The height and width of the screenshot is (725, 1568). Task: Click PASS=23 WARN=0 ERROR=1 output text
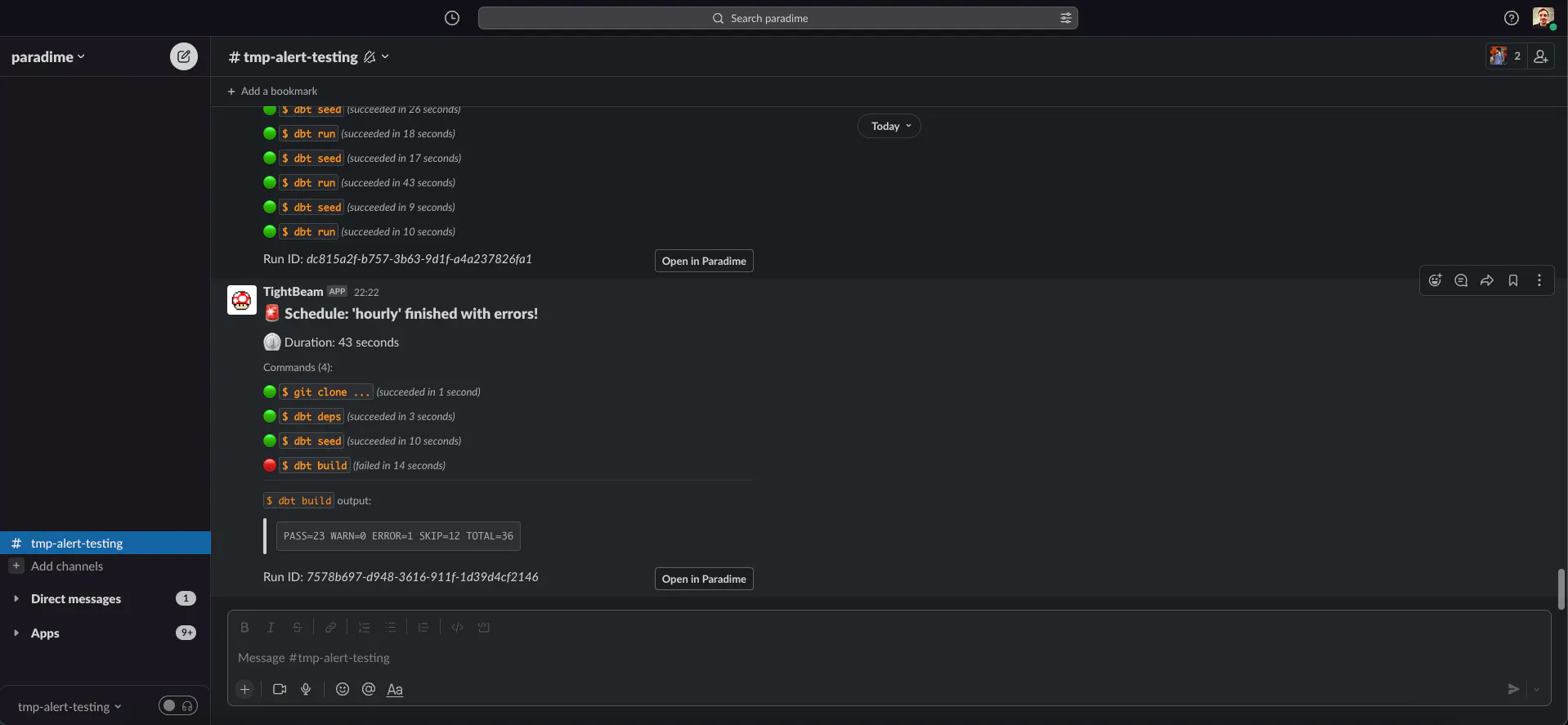(398, 536)
